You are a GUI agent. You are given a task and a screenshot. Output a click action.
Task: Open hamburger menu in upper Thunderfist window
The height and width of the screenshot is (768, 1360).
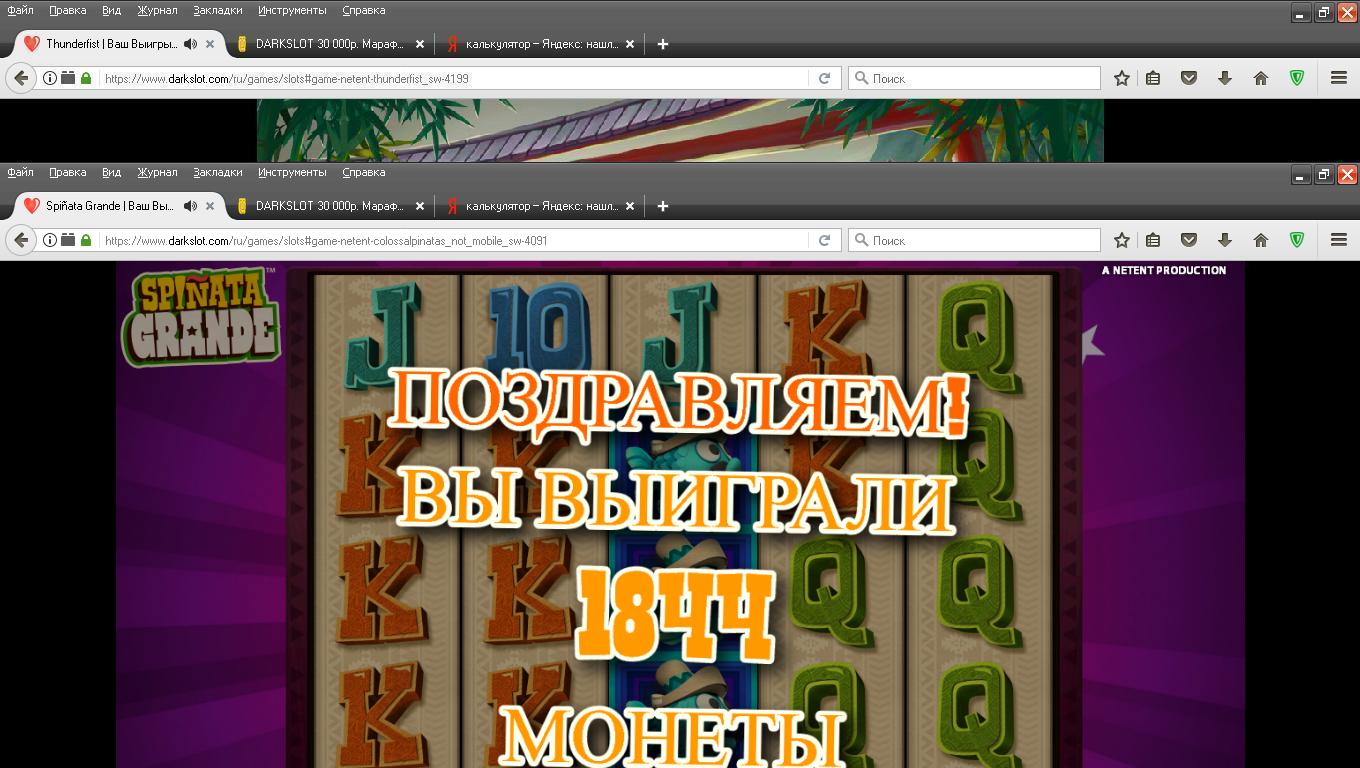pos(1339,78)
